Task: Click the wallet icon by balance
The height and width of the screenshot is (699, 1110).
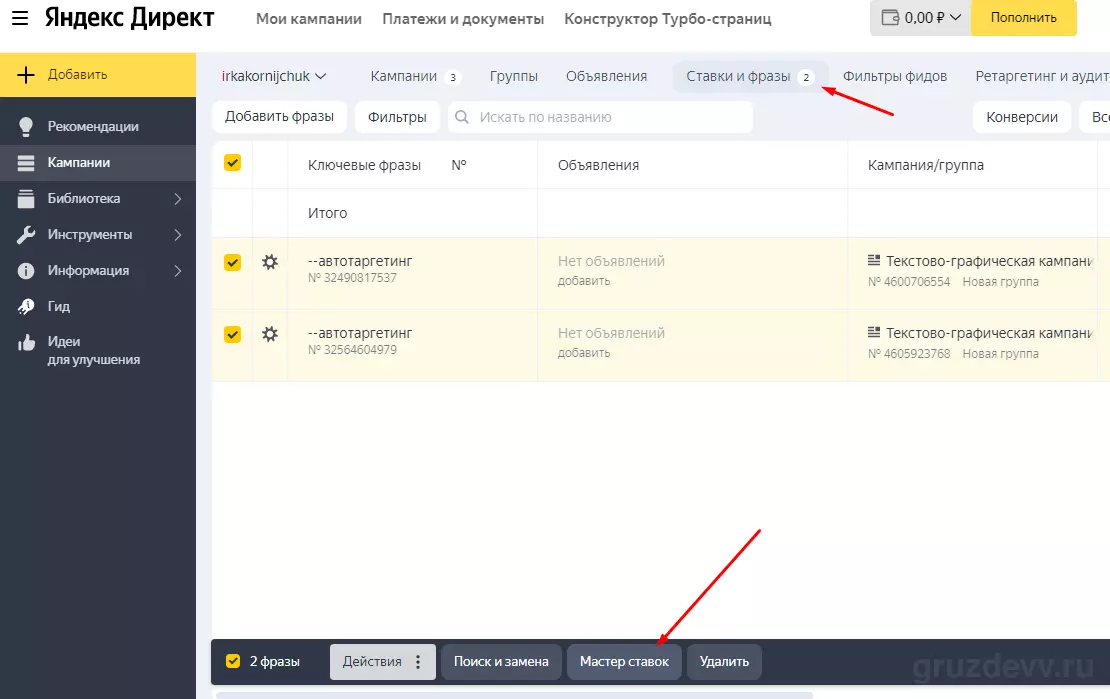Action: pyautogui.click(x=890, y=18)
